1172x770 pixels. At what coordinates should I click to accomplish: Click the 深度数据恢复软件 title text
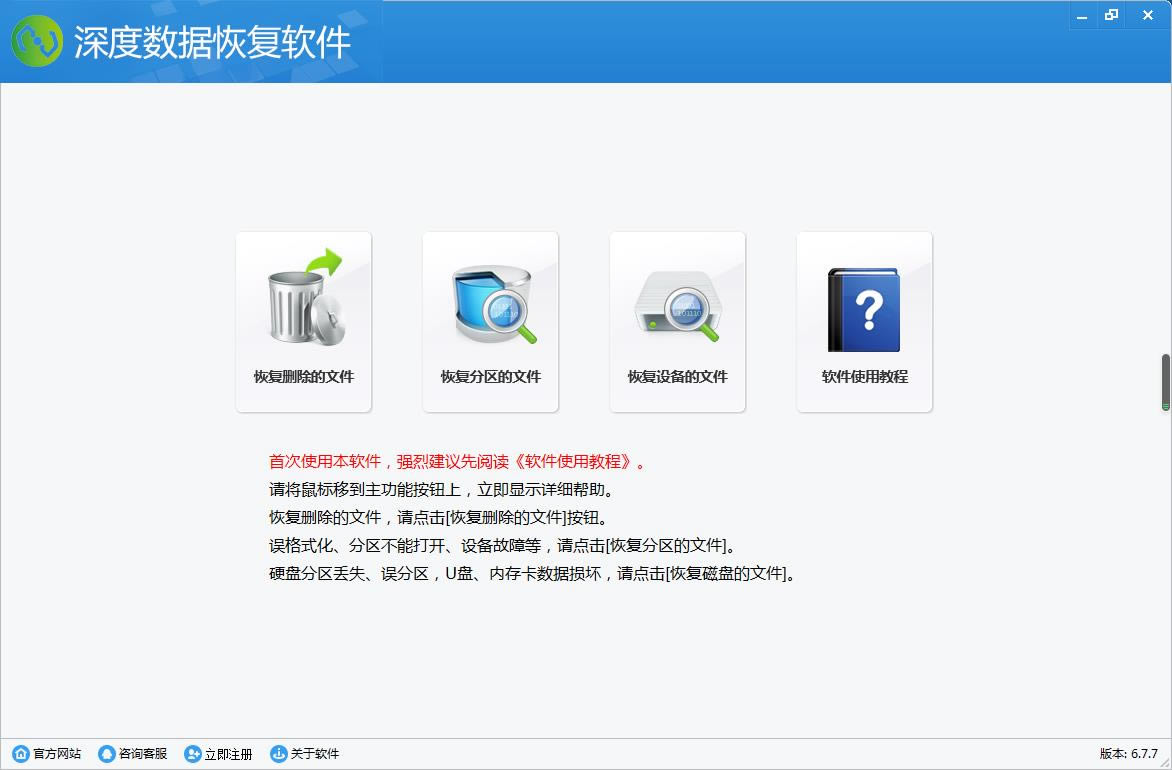212,42
